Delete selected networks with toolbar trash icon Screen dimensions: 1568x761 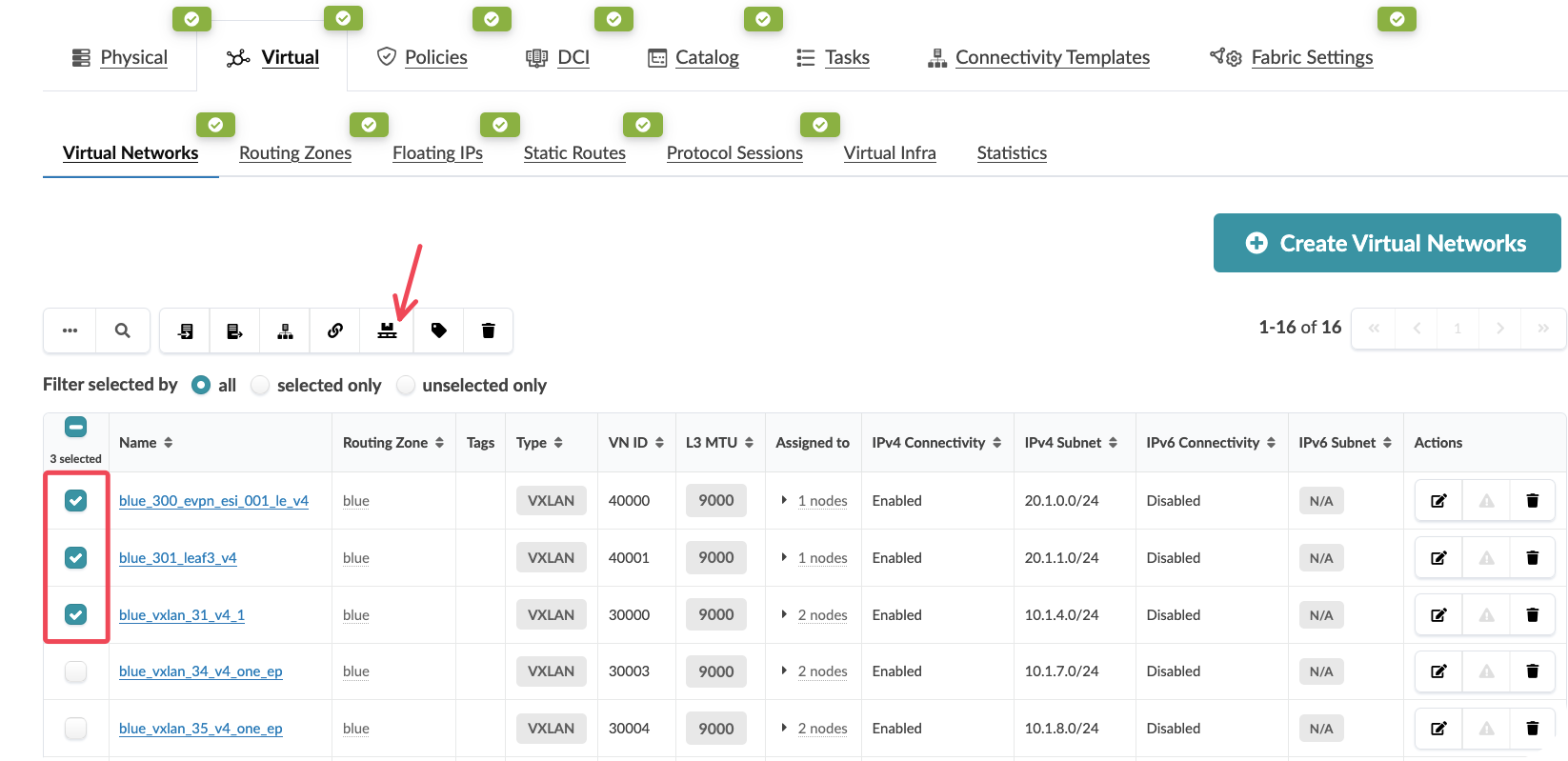(x=489, y=330)
